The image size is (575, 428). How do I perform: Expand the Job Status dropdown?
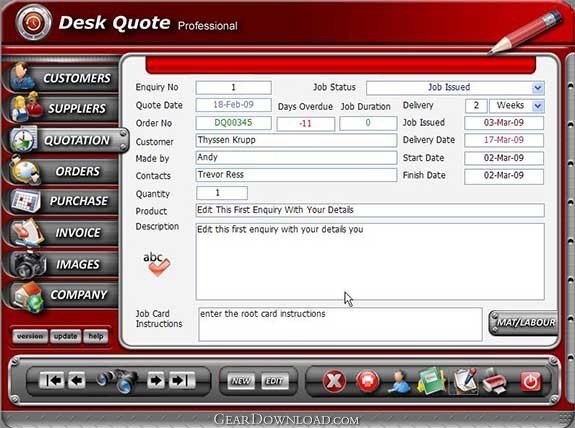[x=538, y=88]
